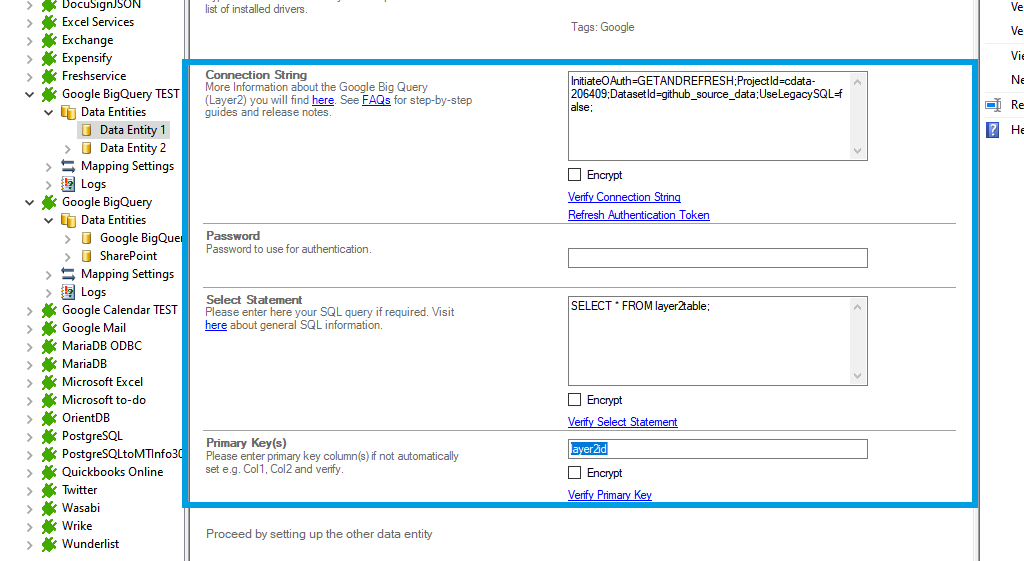Image resolution: width=1024 pixels, height=561 pixels.
Task: Click Refresh Authentication Token
Action: [639, 215]
